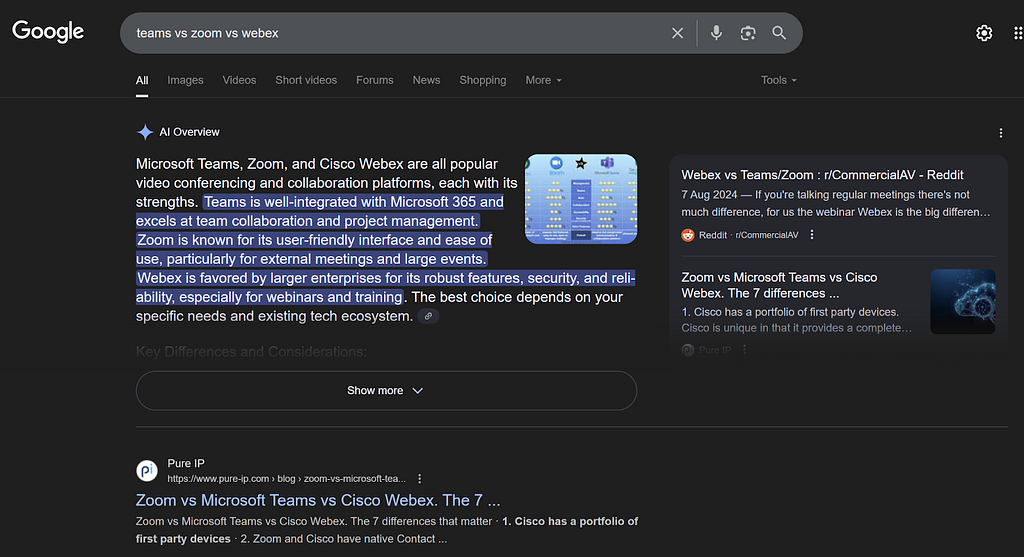
Task: Select the All tab
Action: pyautogui.click(x=142, y=80)
